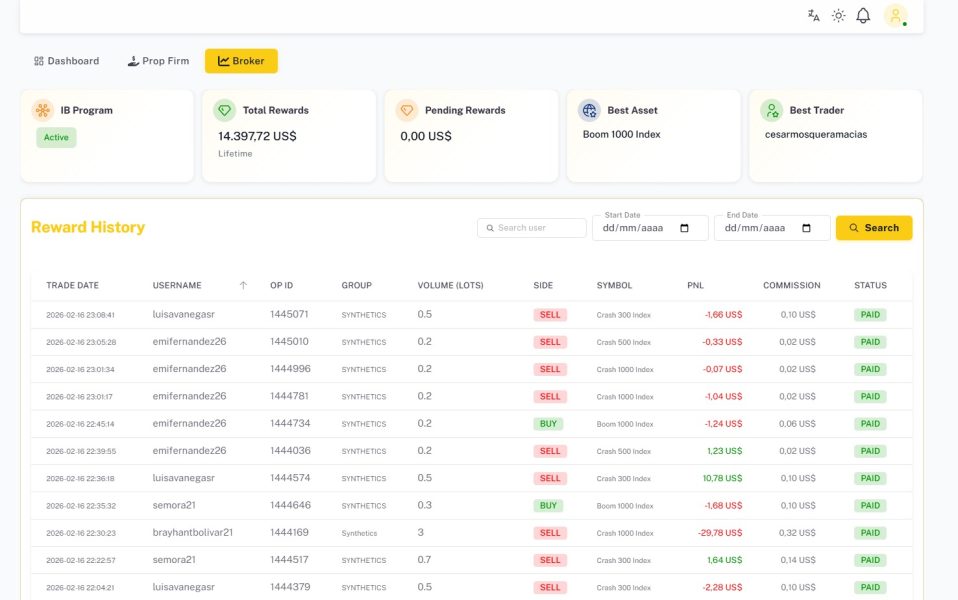Click the Best Trader person icon

[771, 110]
